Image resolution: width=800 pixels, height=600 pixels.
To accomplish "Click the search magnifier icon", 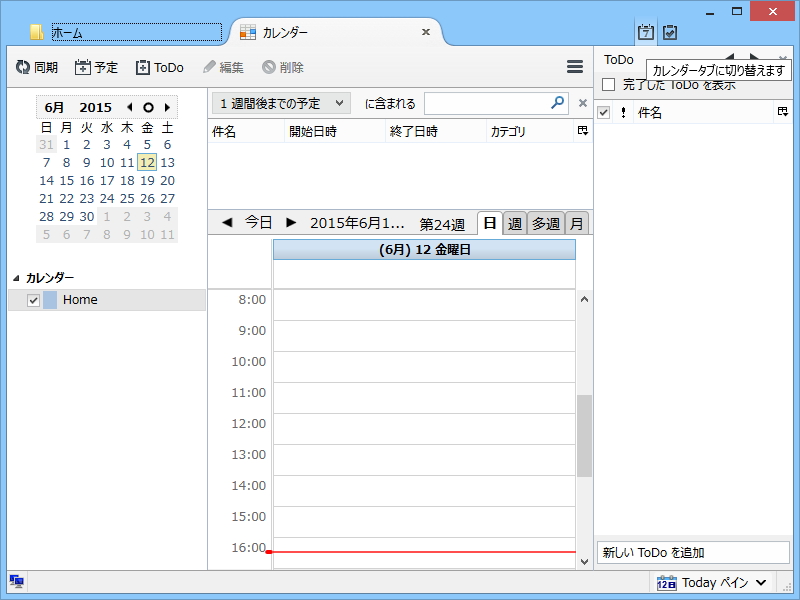I will (558, 103).
